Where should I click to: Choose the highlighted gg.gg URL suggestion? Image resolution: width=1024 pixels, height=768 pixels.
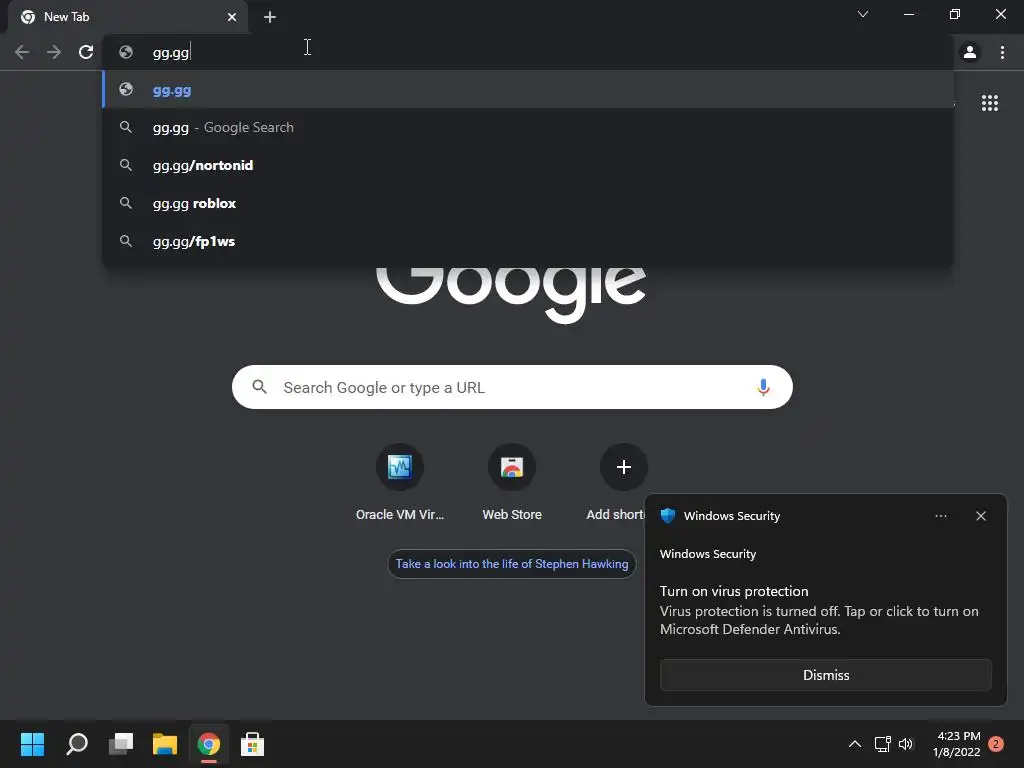pyautogui.click(x=528, y=89)
